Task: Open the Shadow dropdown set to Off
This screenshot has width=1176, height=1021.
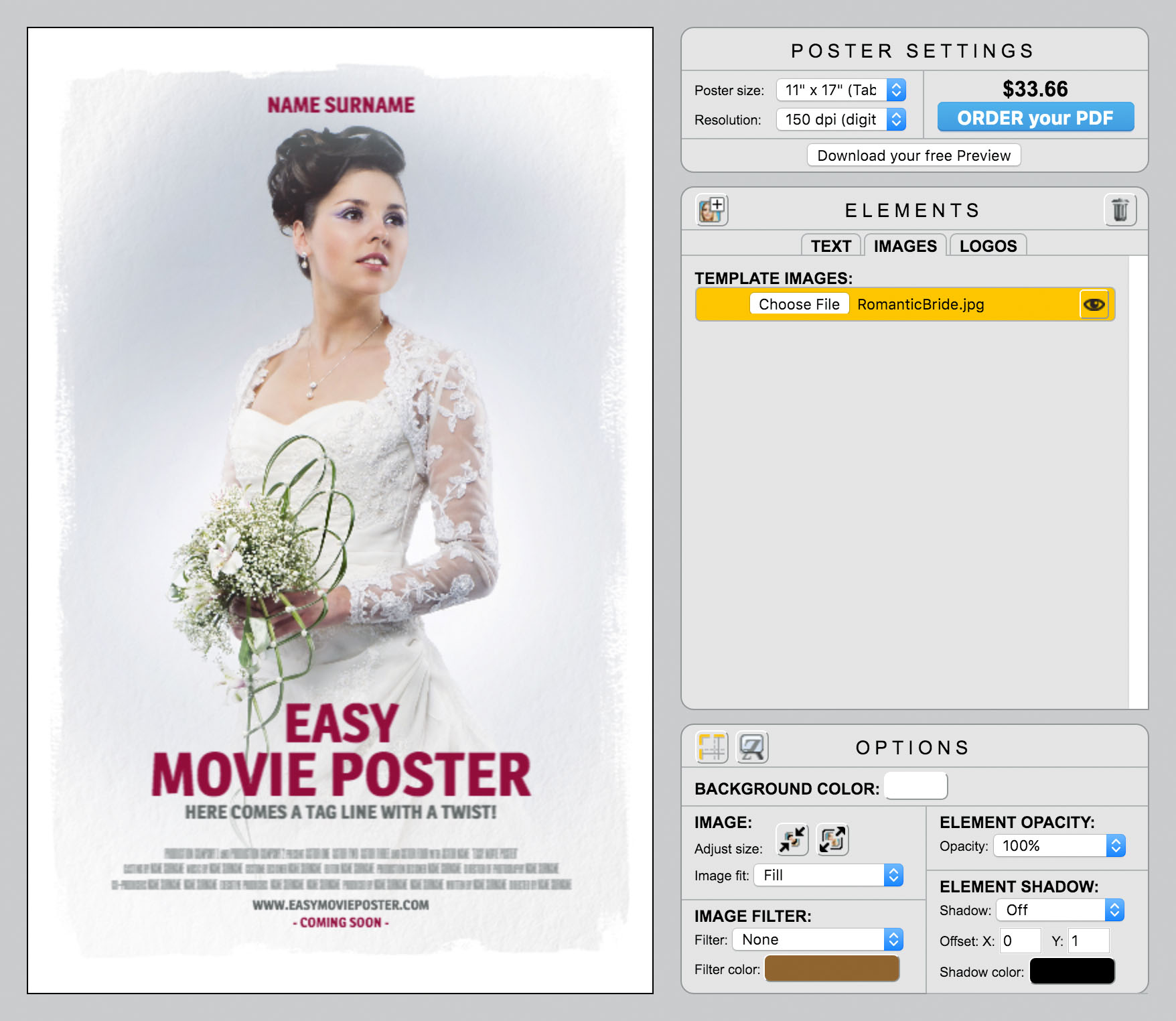Action: [x=1059, y=909]
